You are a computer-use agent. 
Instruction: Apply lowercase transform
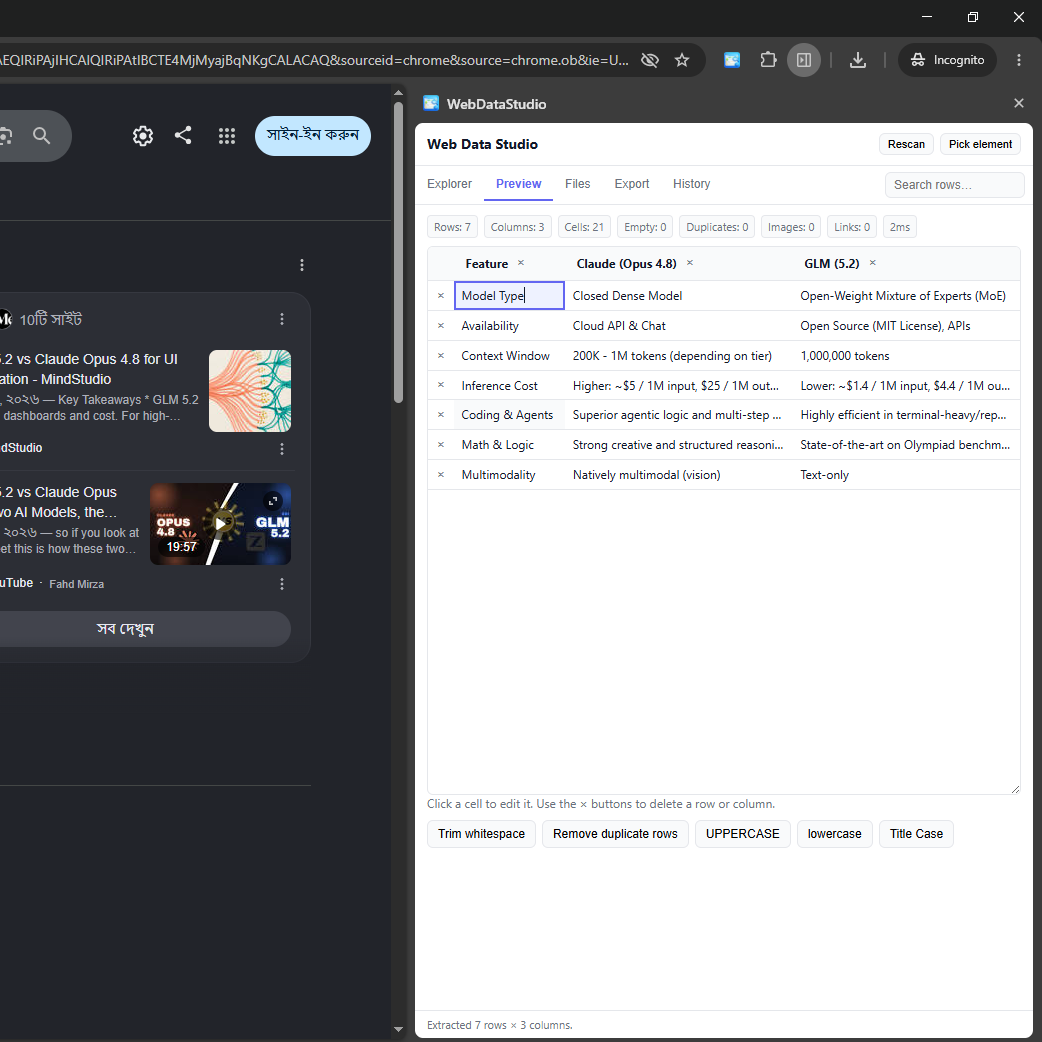coord(834,834)
